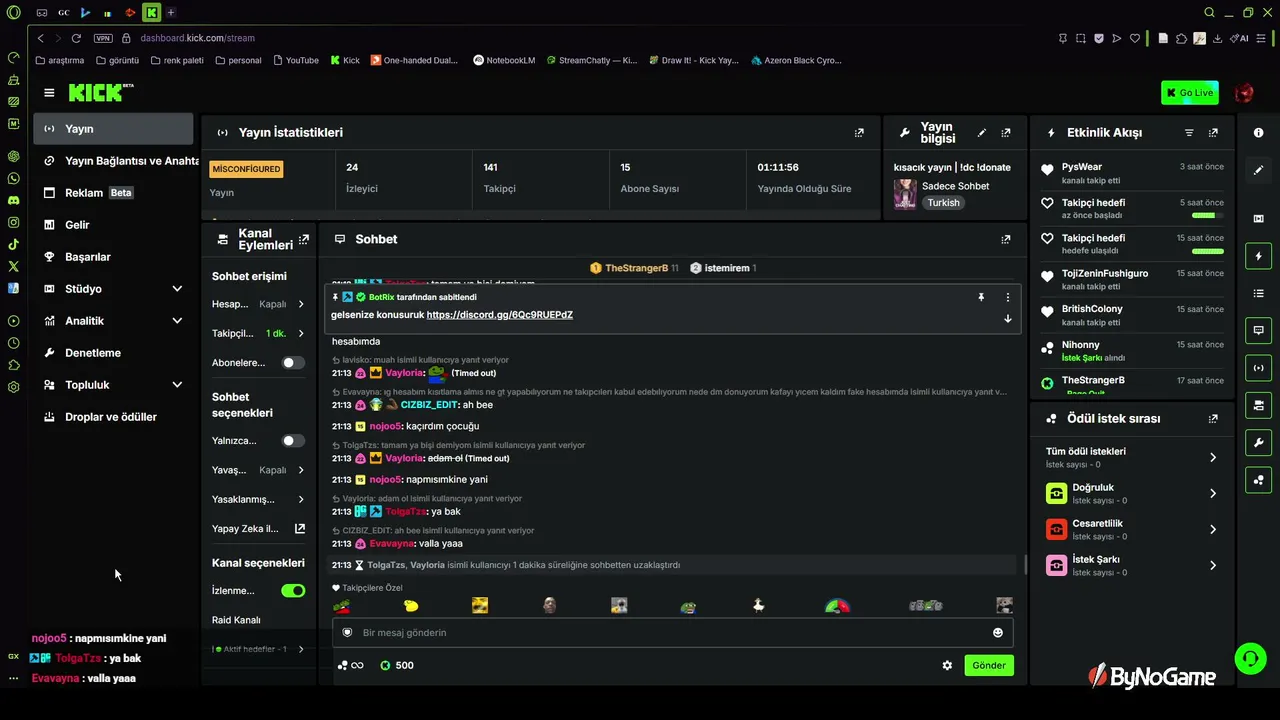The height and width of the screenshot is (720, 1280).
Task: Expand the Aktif hedefler row
Action: point(259,649)
